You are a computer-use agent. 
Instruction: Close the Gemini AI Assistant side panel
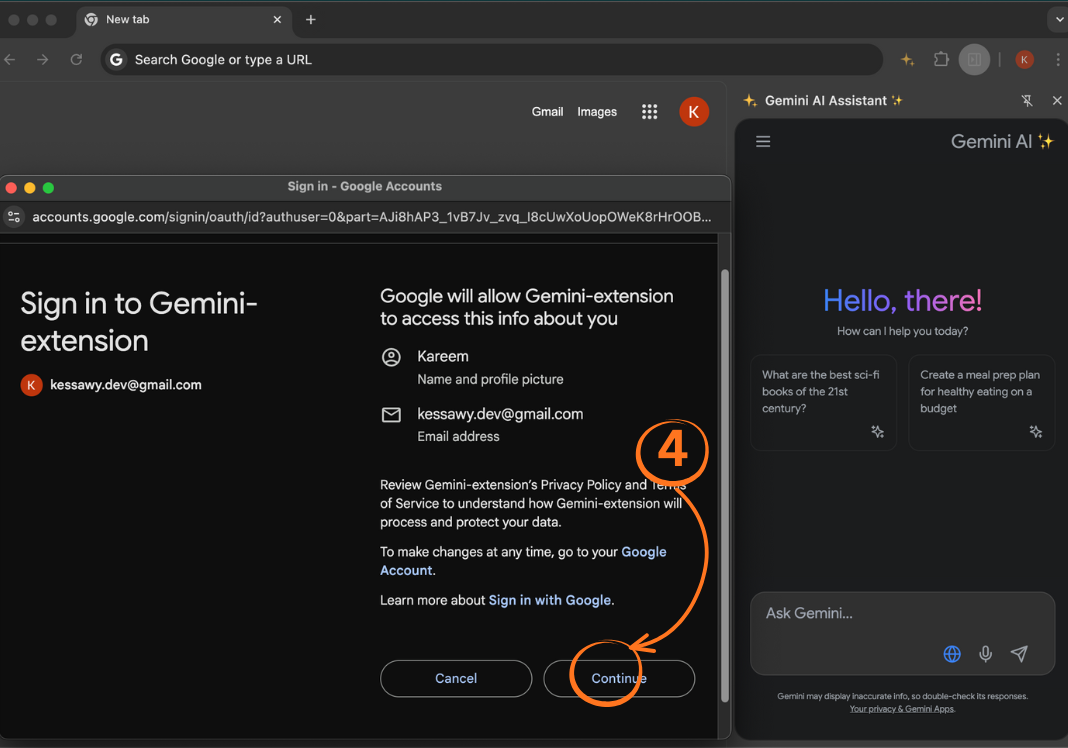(x=1057, y=101)
